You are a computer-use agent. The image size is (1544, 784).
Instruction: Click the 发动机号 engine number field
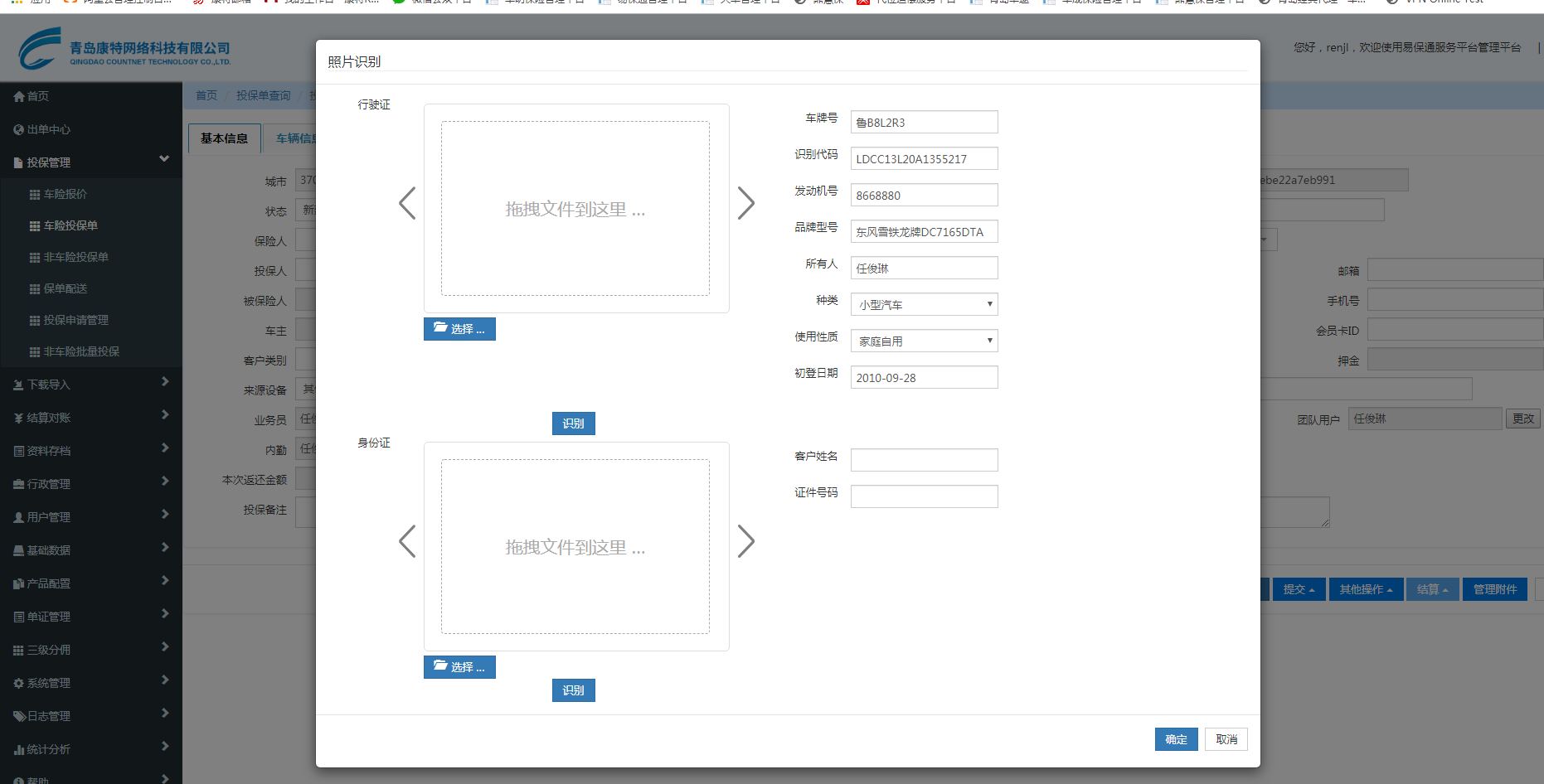[x=925, y=195]
